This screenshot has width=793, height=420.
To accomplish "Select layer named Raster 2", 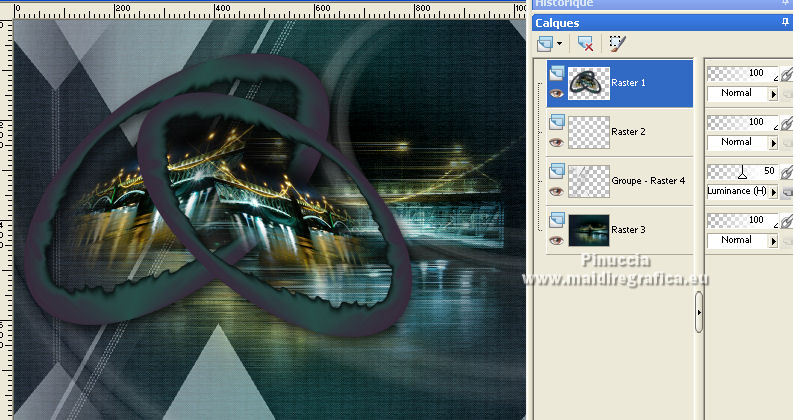I will click(628, 132).
